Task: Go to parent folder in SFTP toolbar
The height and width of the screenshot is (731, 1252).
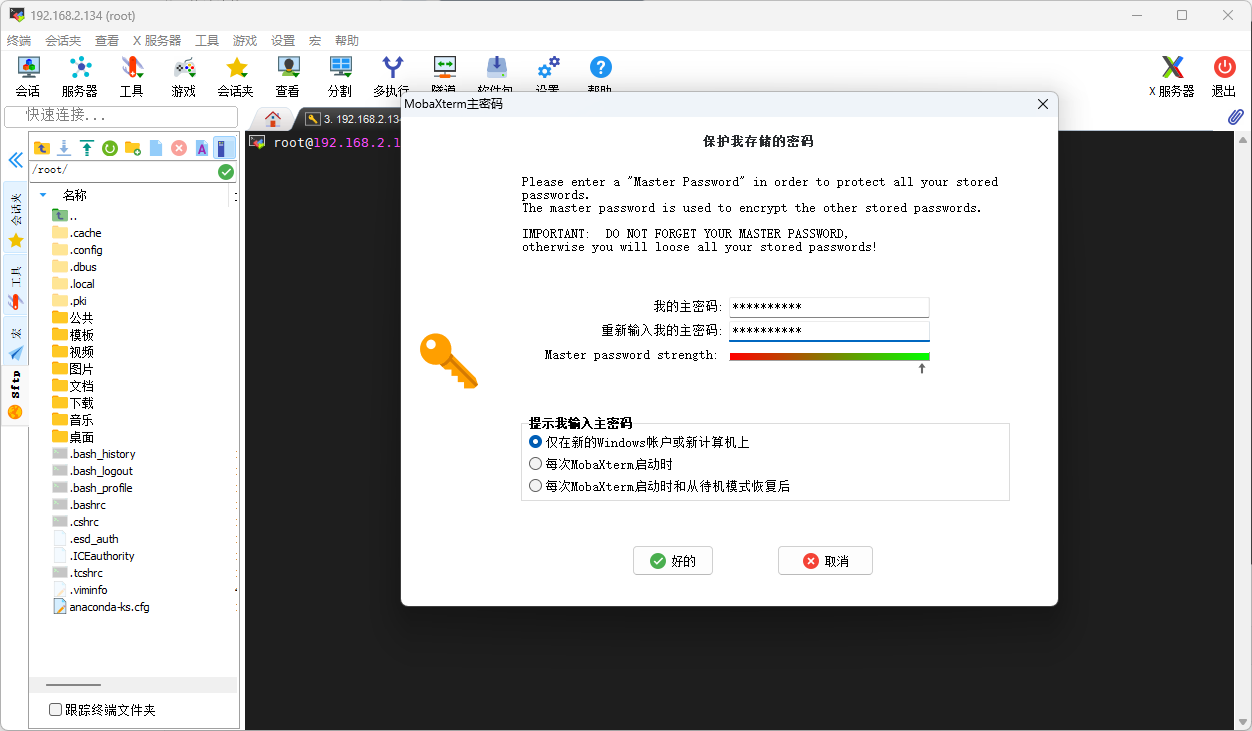Action: point(41,148)
